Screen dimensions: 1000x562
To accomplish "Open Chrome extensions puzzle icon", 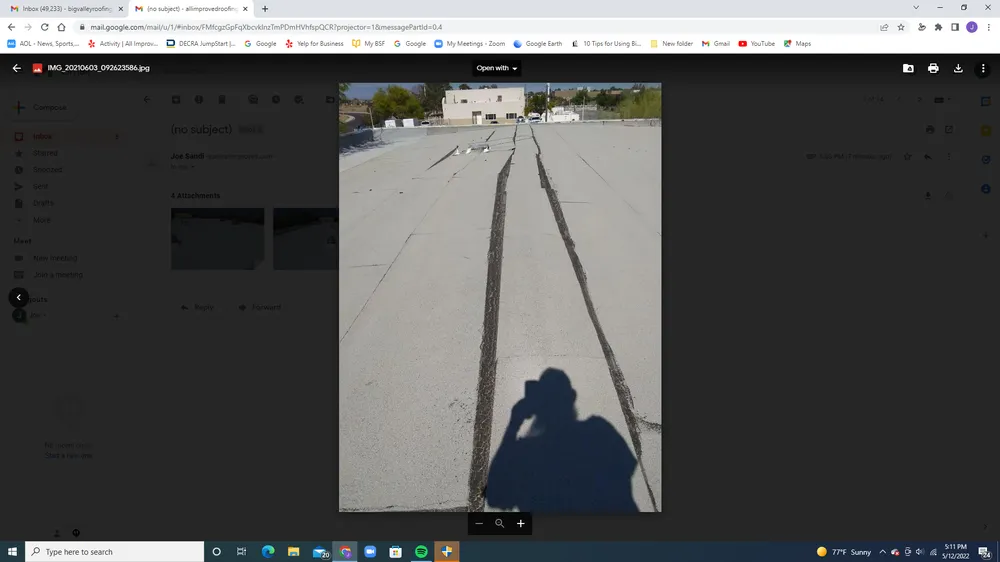I will [938, 27].
